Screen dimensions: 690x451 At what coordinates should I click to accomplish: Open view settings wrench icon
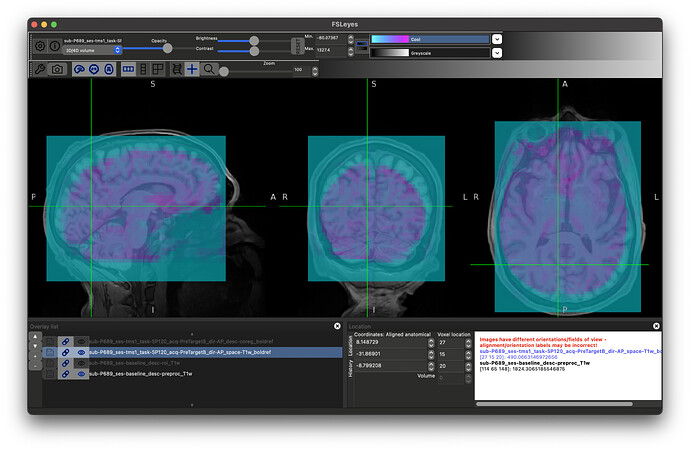[40, 69]
